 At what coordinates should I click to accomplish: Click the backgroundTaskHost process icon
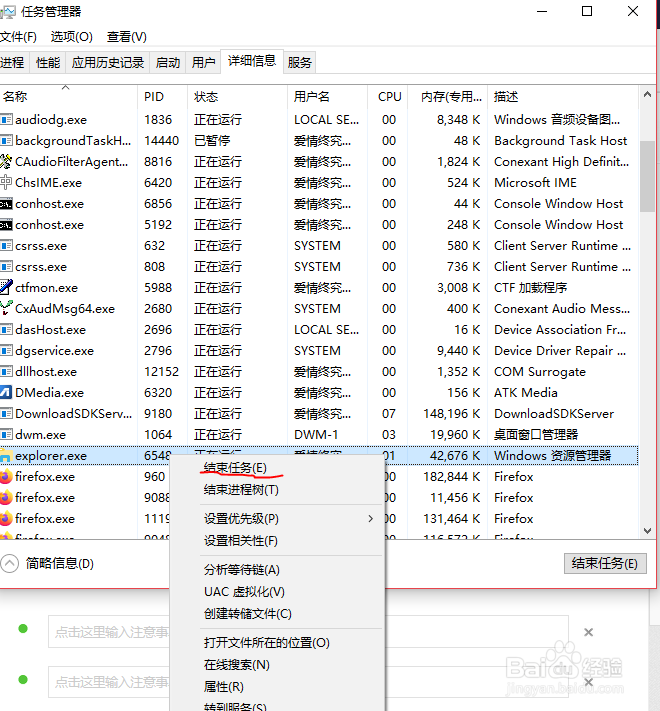pyautogui.click(x=6, y=141)
